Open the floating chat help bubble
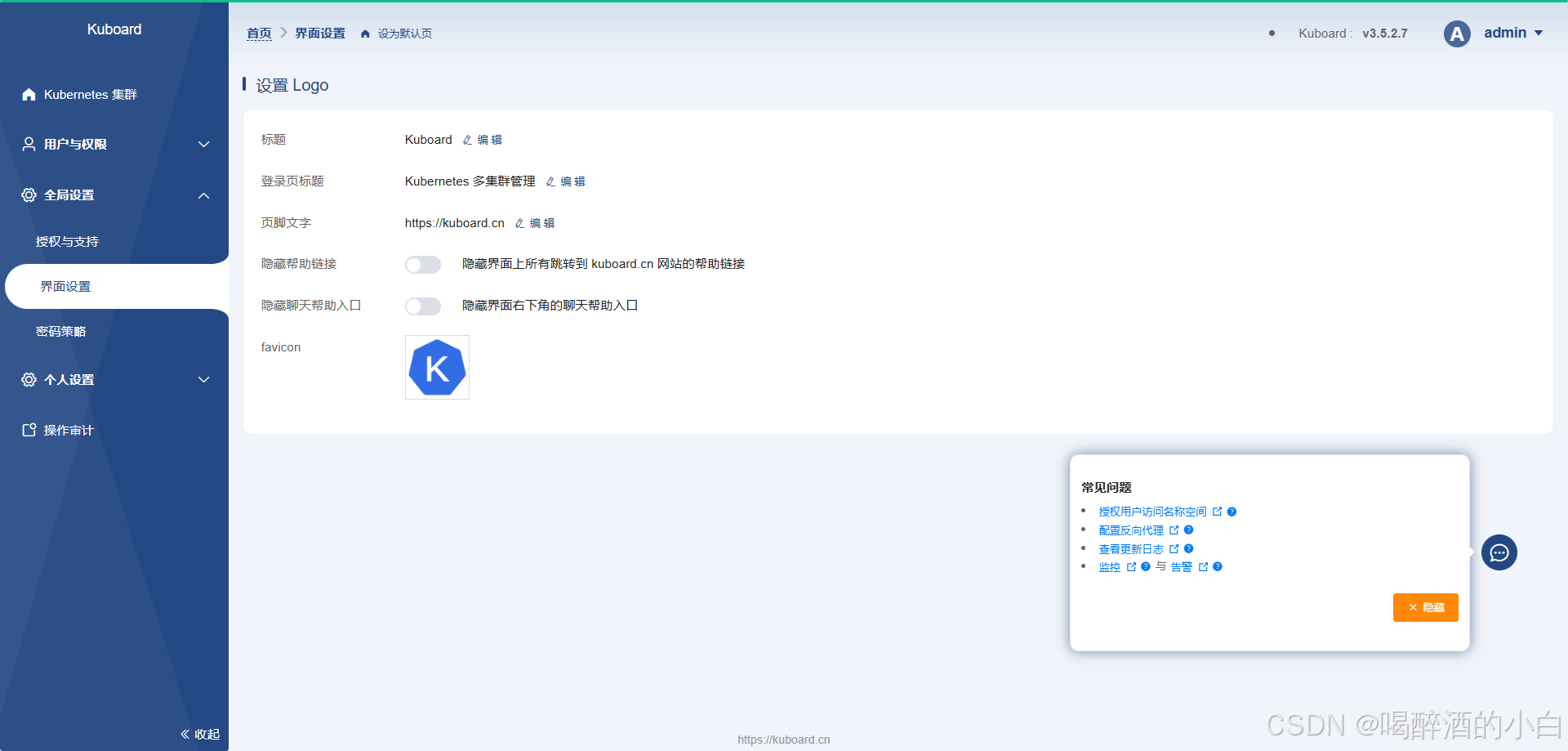 [1499, 552]
